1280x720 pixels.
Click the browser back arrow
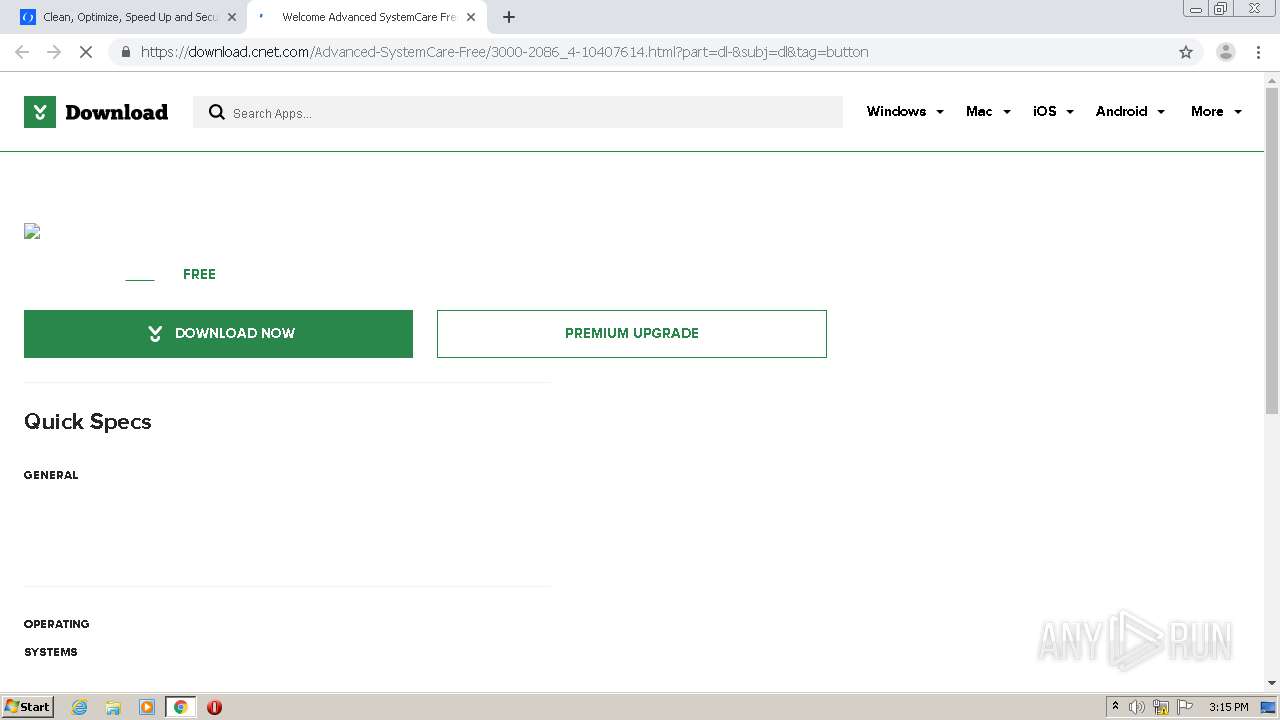click(22, 52)
